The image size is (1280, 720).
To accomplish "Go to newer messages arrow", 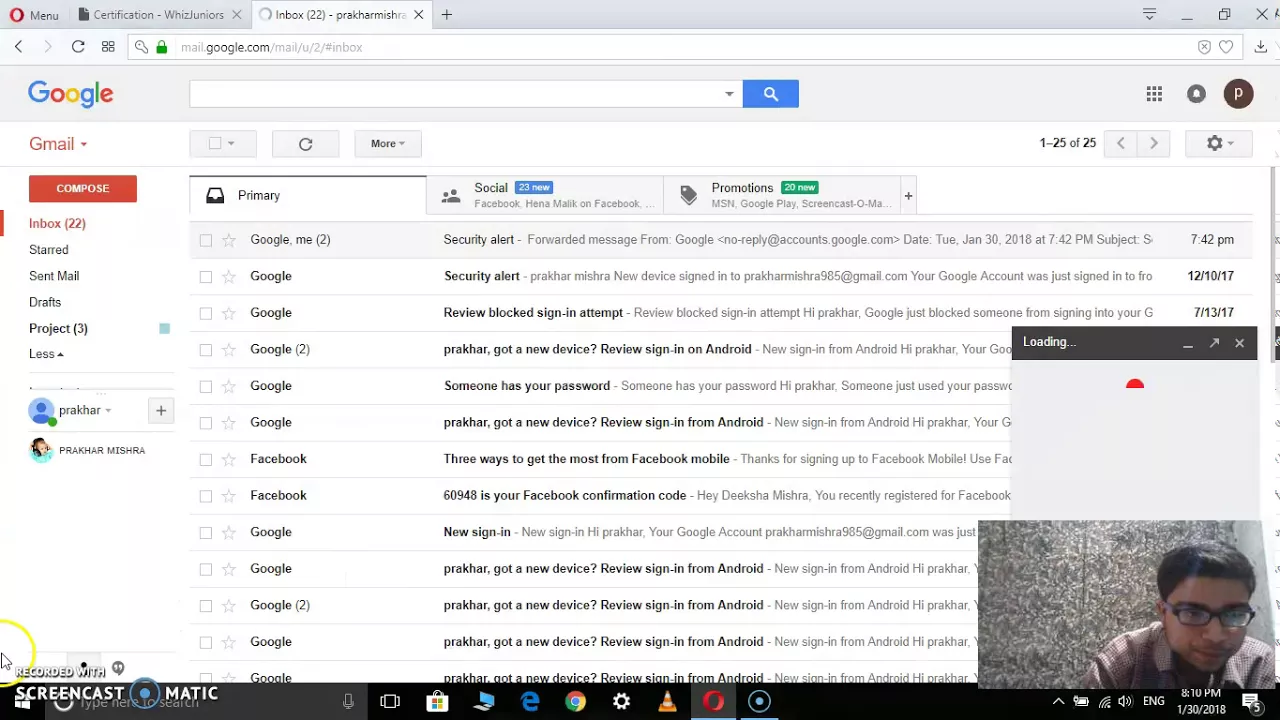I will 1121,144.
